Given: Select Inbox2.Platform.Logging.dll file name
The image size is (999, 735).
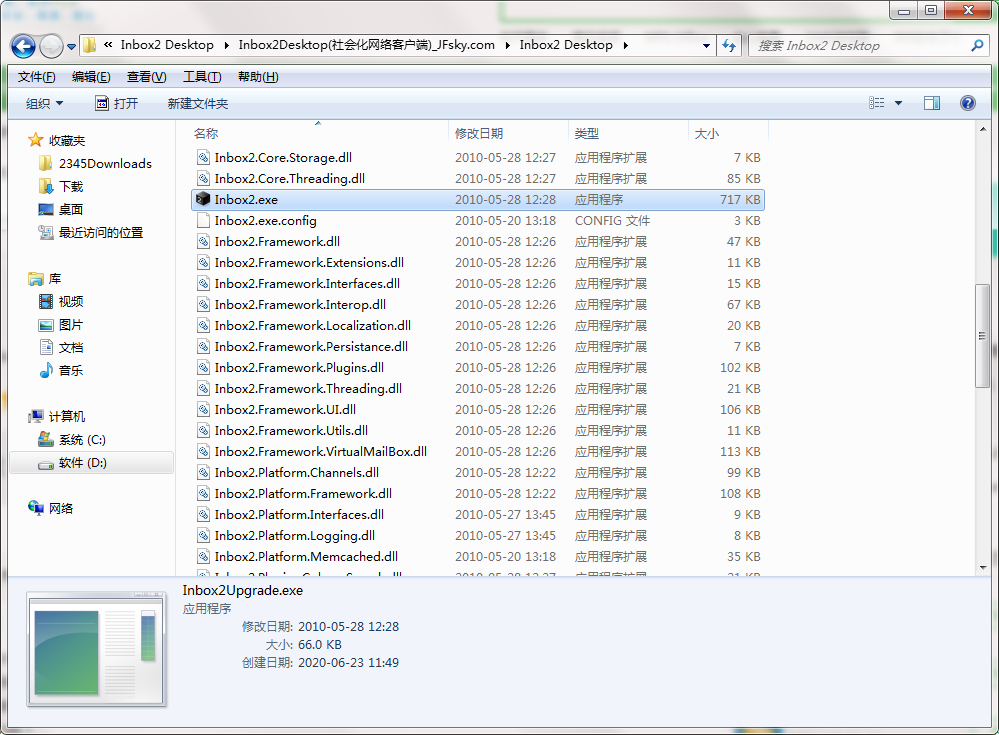Looking at the screenshot, I should (295, 536).
